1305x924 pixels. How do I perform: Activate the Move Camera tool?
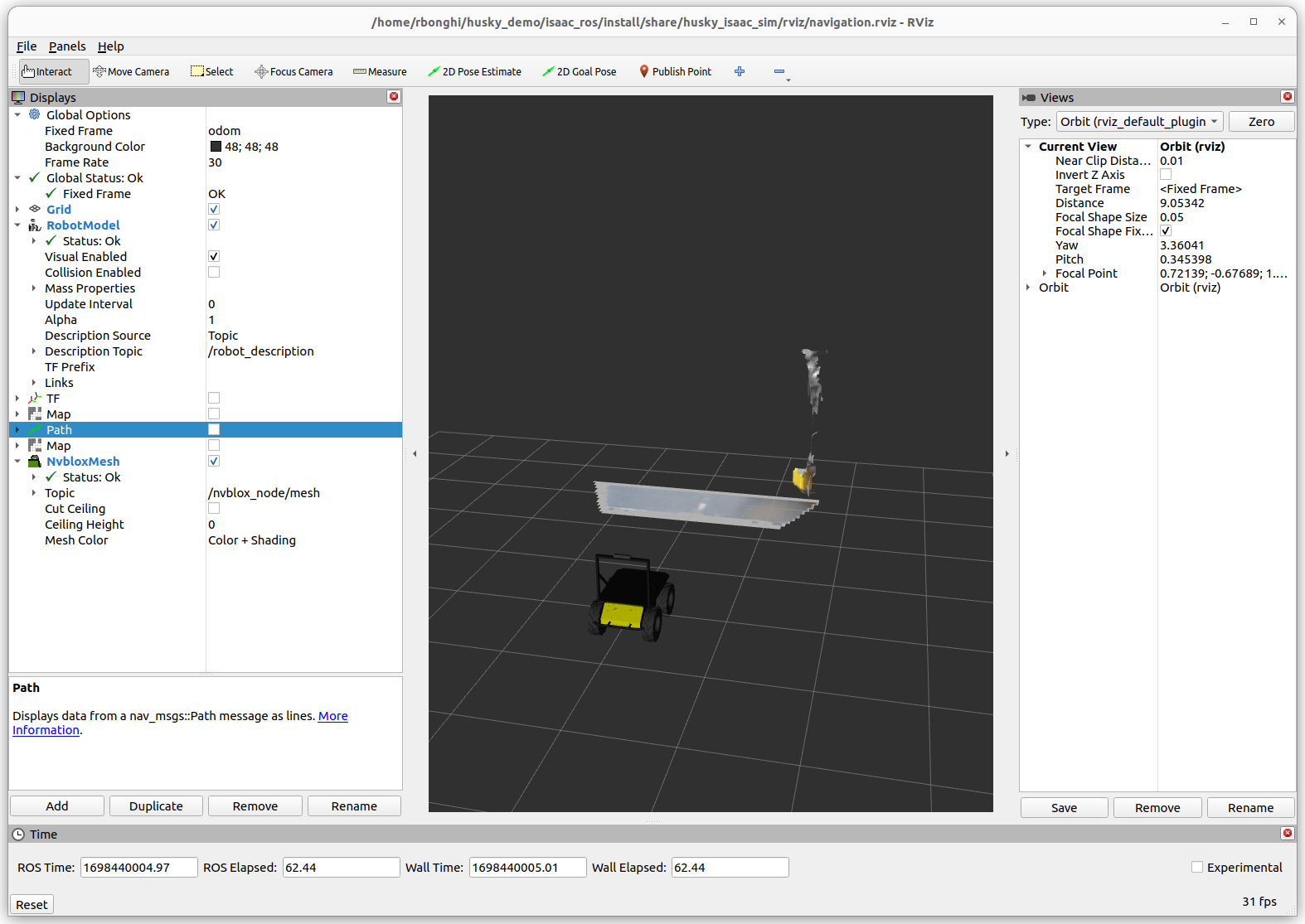[x=131, y=71]
